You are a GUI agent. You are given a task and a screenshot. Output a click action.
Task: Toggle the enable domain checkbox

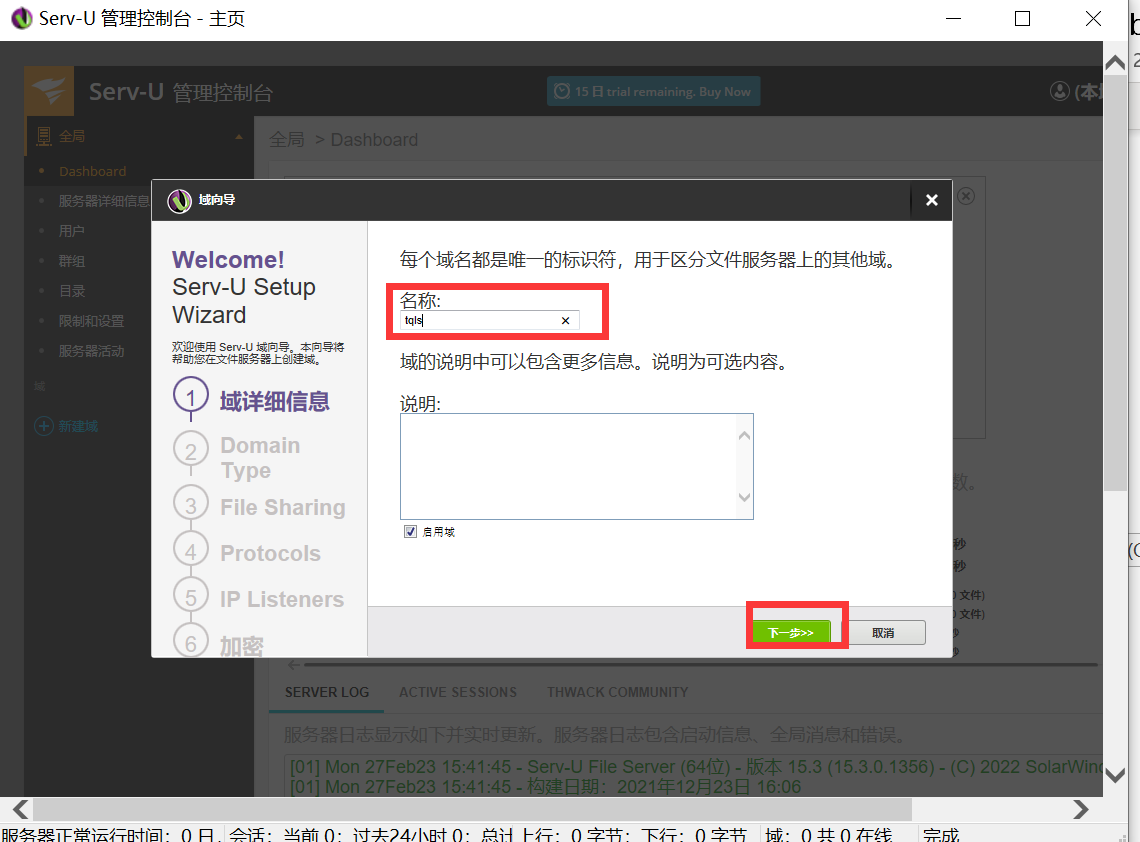410,532
